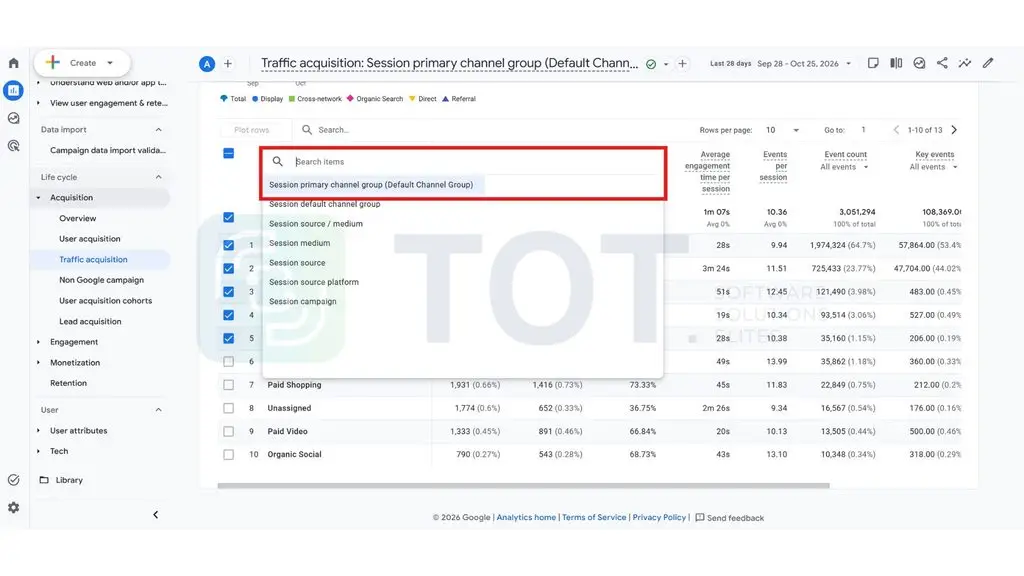Uncheck the row 2 checkbox

point(229,268)
